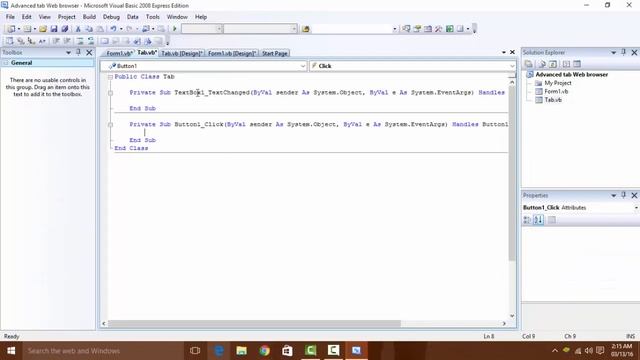The image size is (640, 360).
Task: Click View Code icon in Solution Explorer
Action: point(566,64)
